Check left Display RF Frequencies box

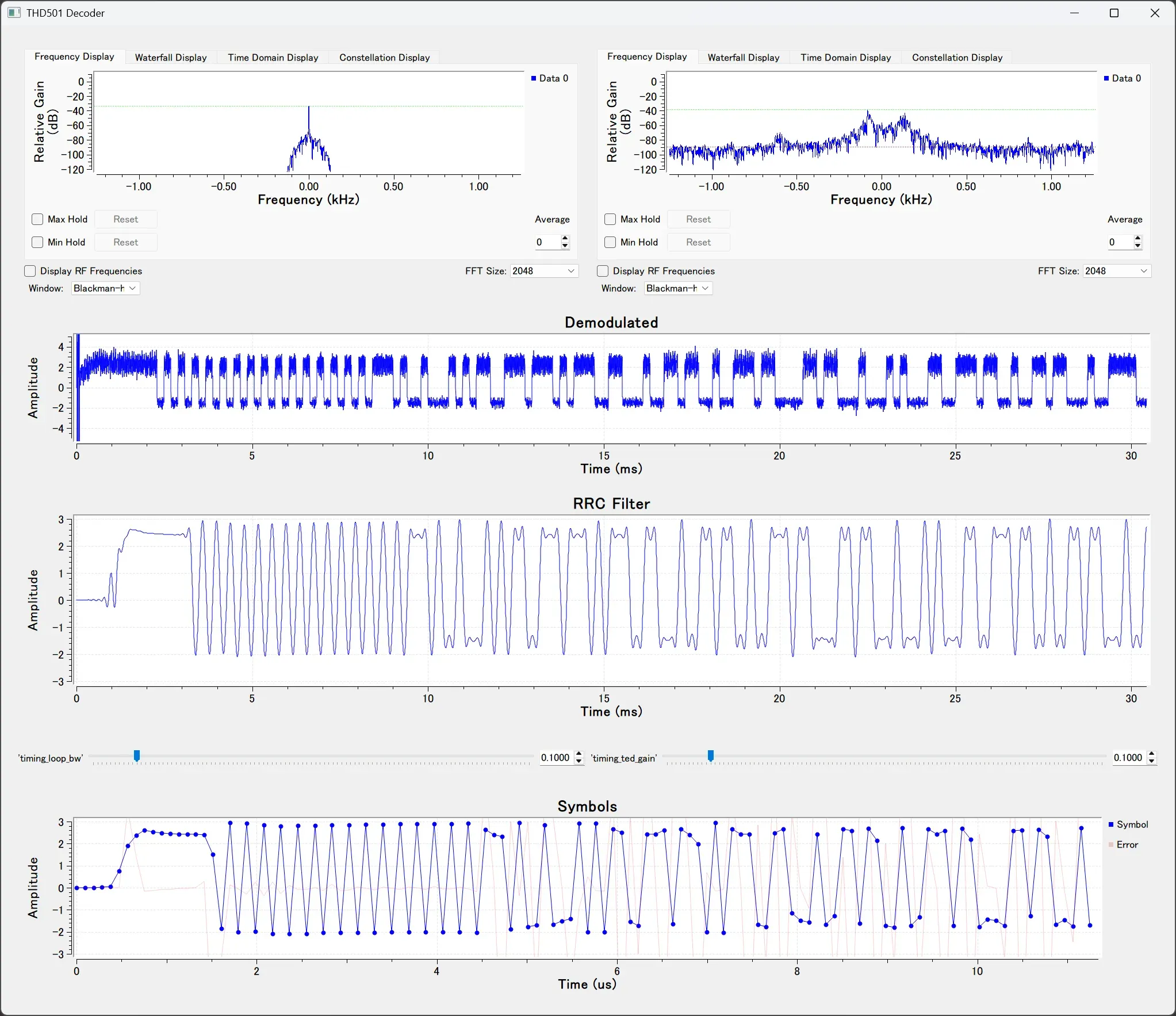[x=30, y=271]
